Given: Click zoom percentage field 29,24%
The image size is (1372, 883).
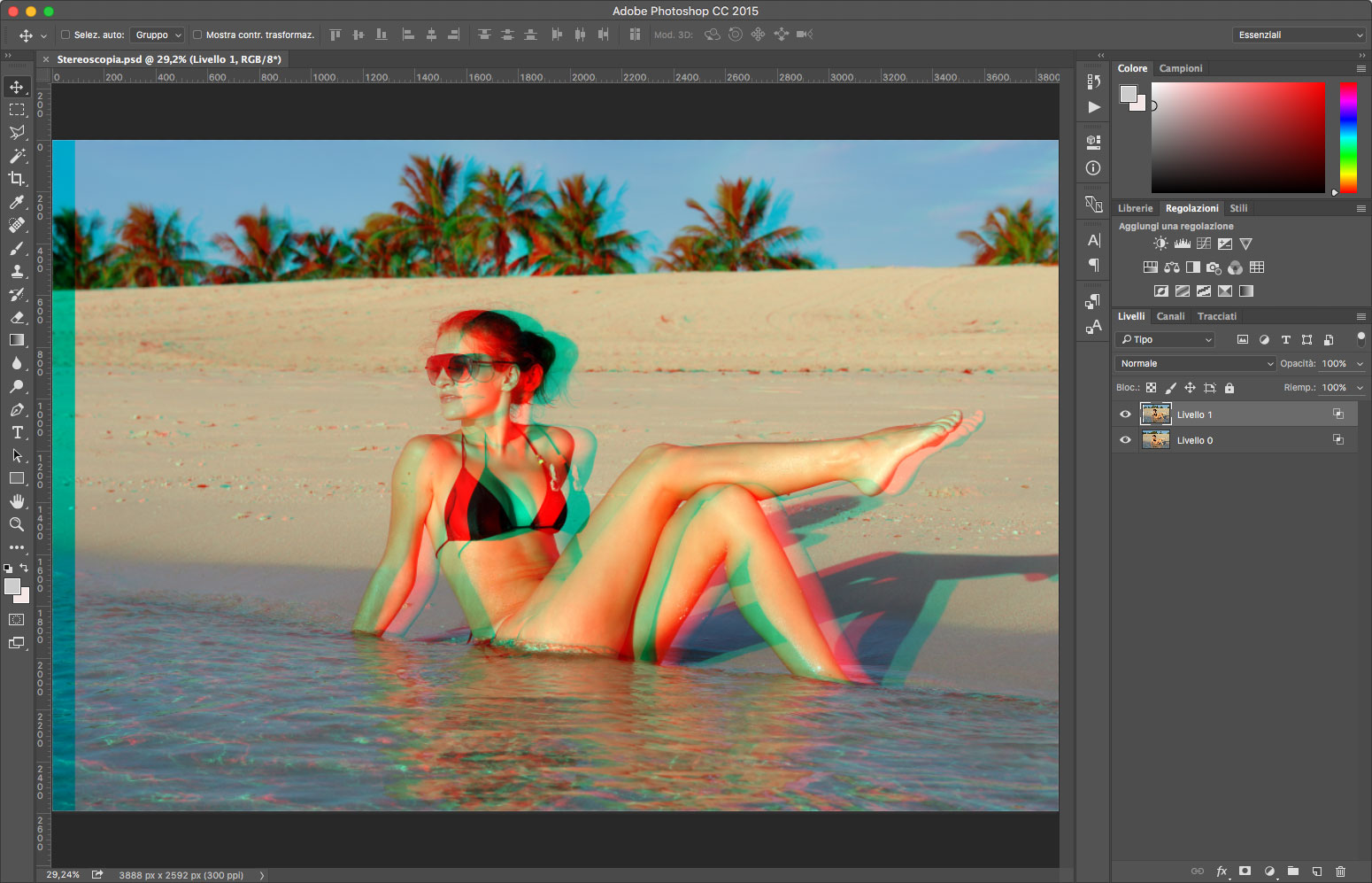Looking at the screenshot, I should click(62, 875).
